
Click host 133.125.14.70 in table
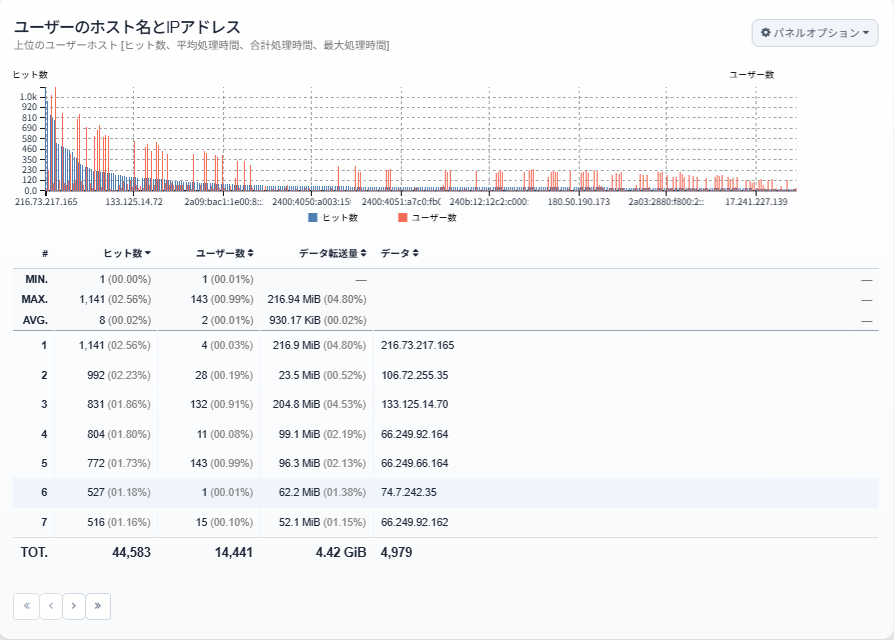(415, 404)
